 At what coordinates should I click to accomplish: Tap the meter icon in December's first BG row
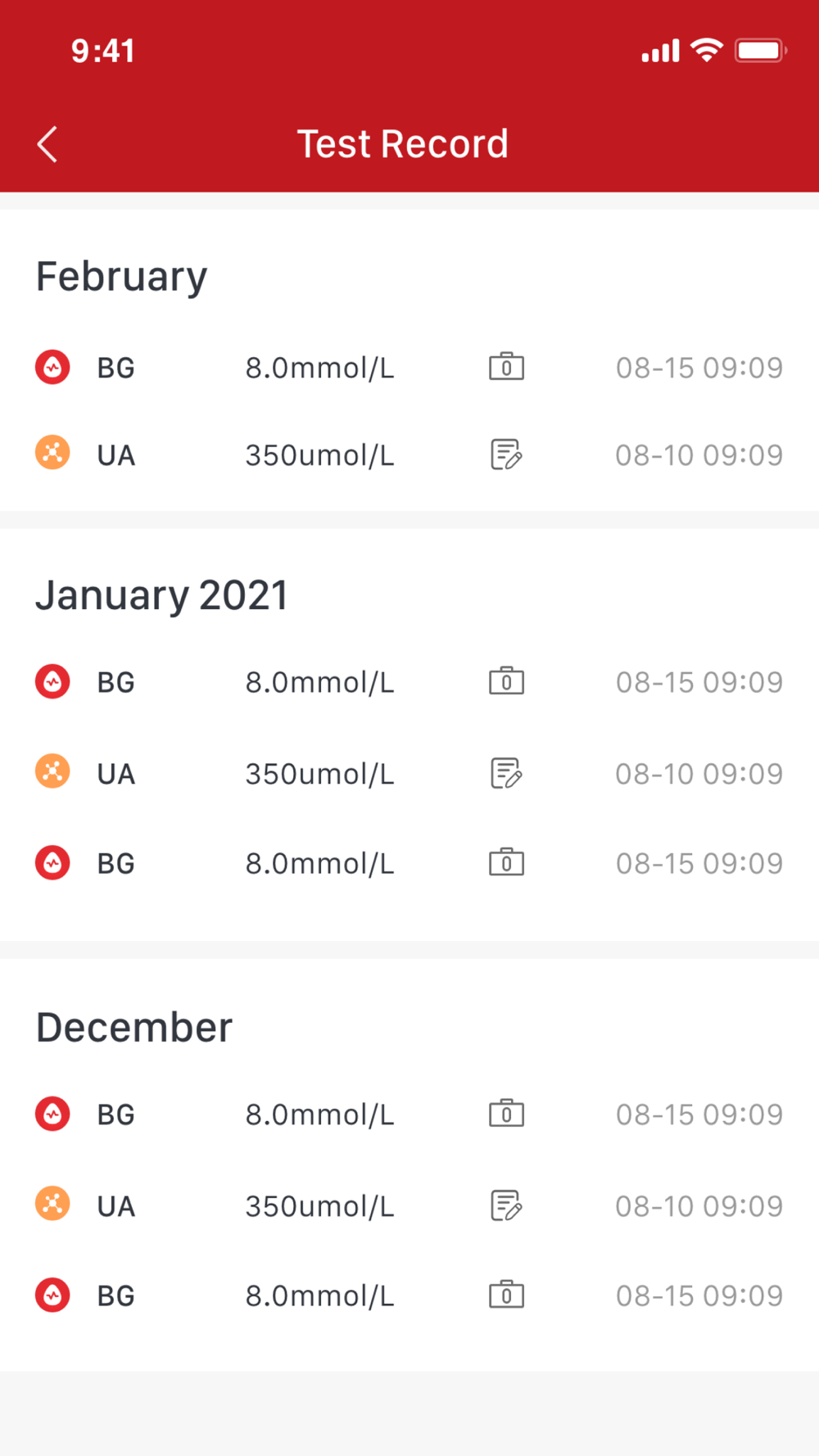tap(506, 1114)
